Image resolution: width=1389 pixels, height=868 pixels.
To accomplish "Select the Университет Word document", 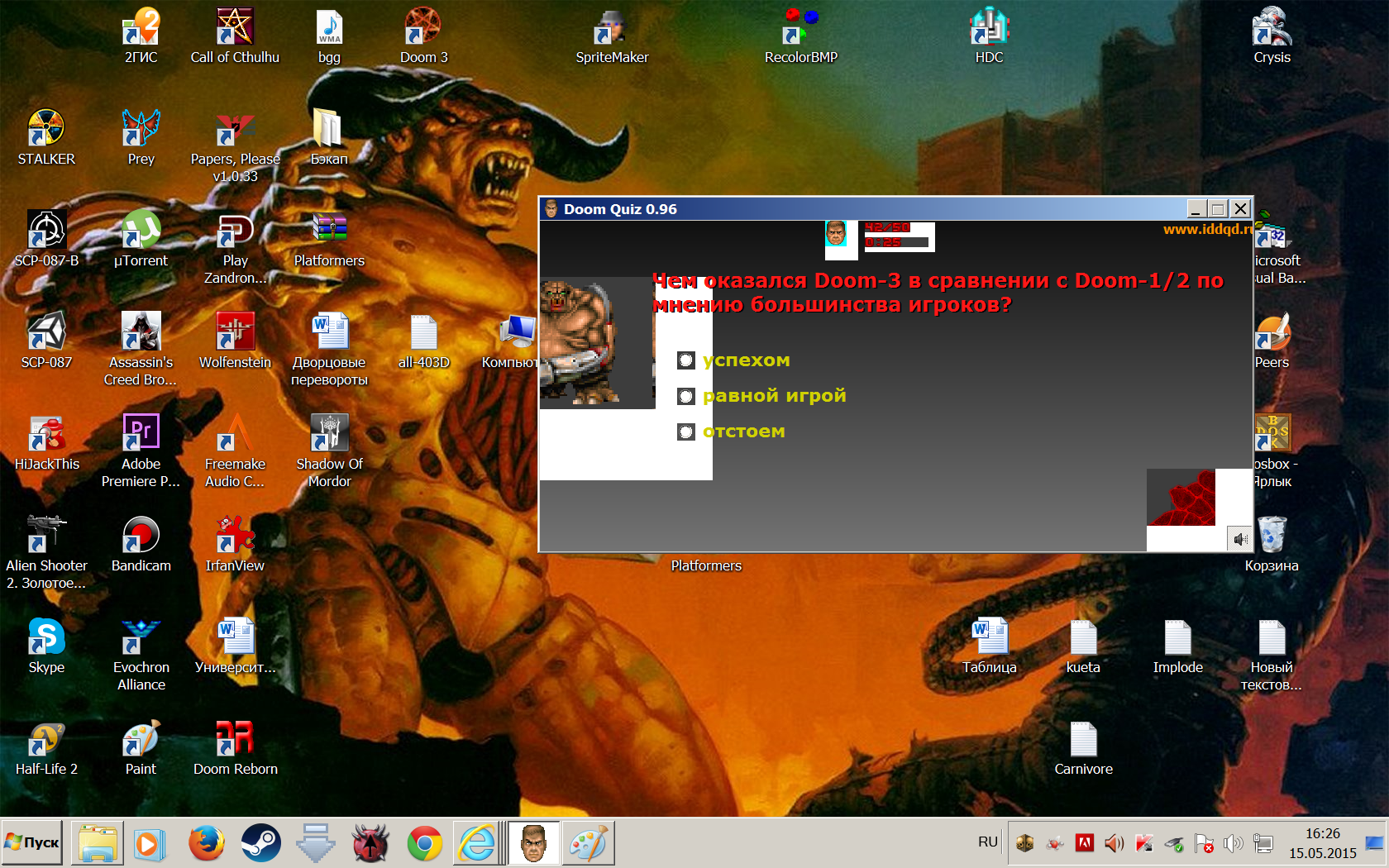I will click(235, 646).
